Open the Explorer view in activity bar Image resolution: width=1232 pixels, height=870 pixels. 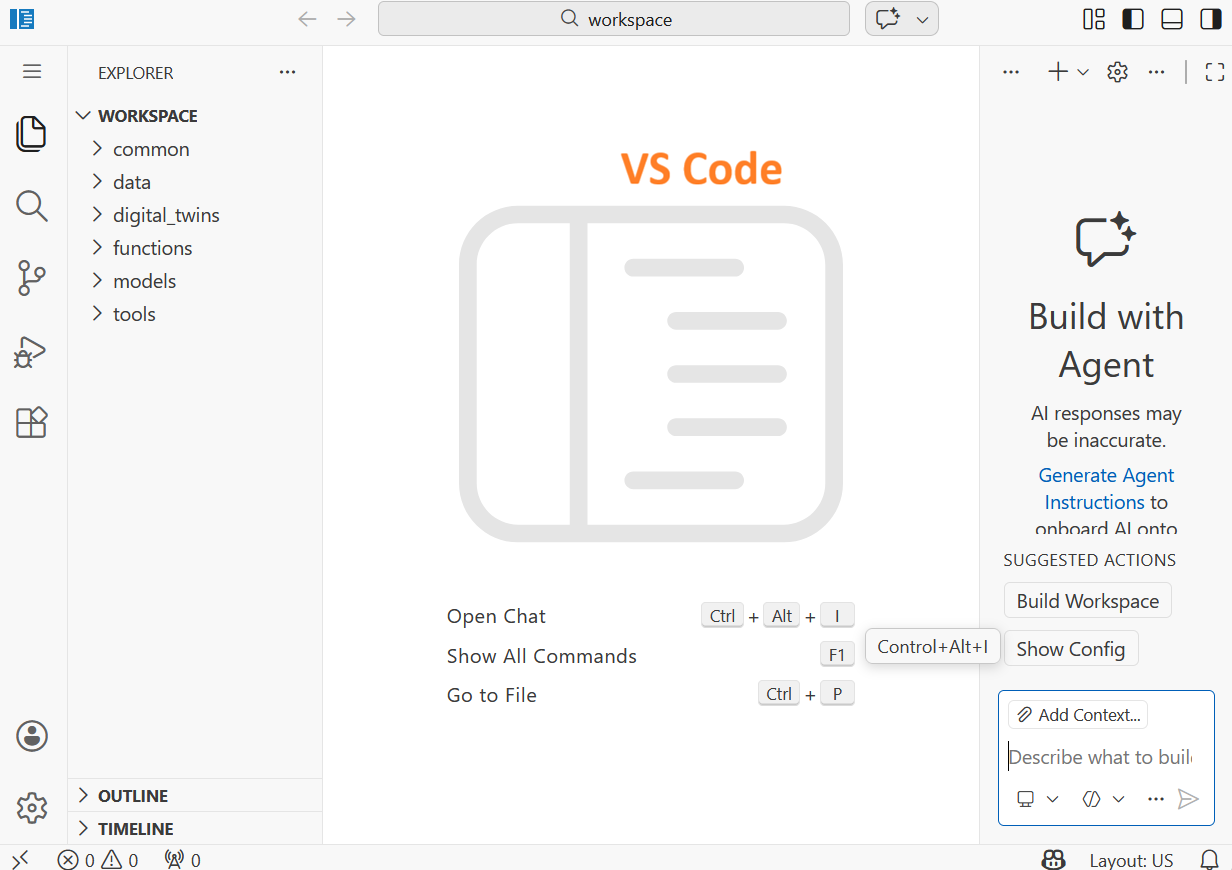[x=32, y=134]
